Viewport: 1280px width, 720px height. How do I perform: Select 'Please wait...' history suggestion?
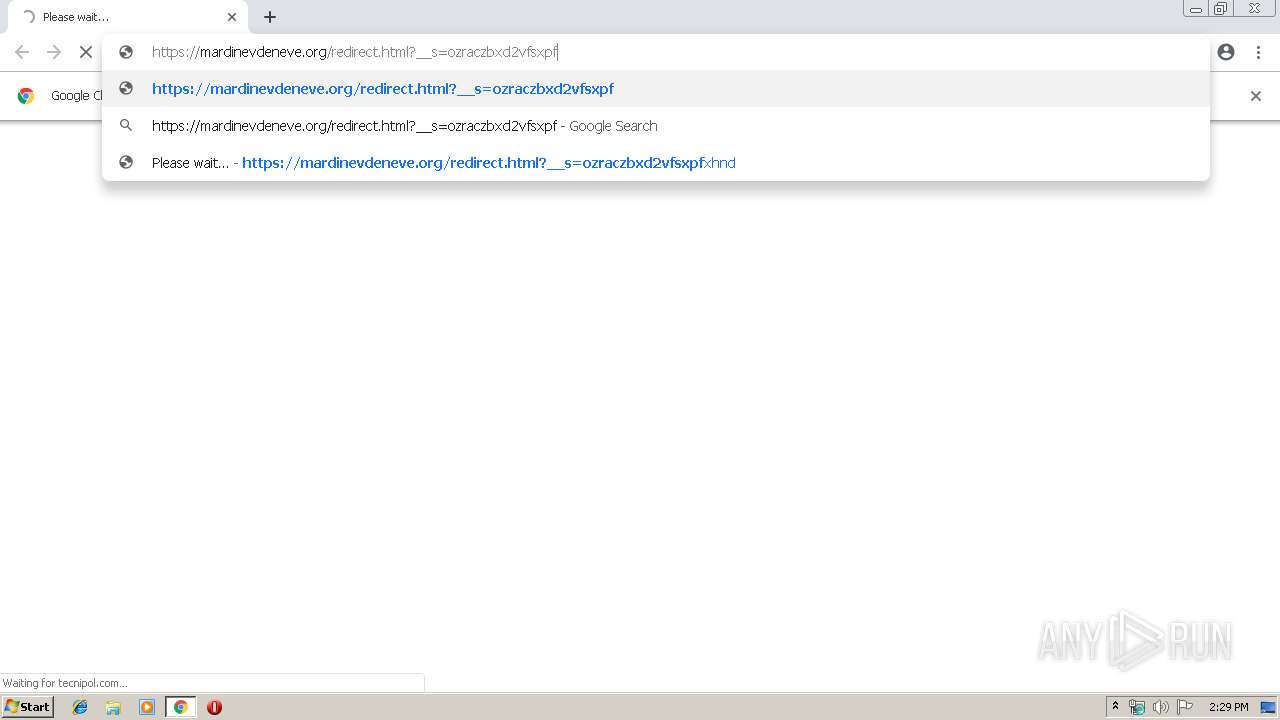pos(656,163)
